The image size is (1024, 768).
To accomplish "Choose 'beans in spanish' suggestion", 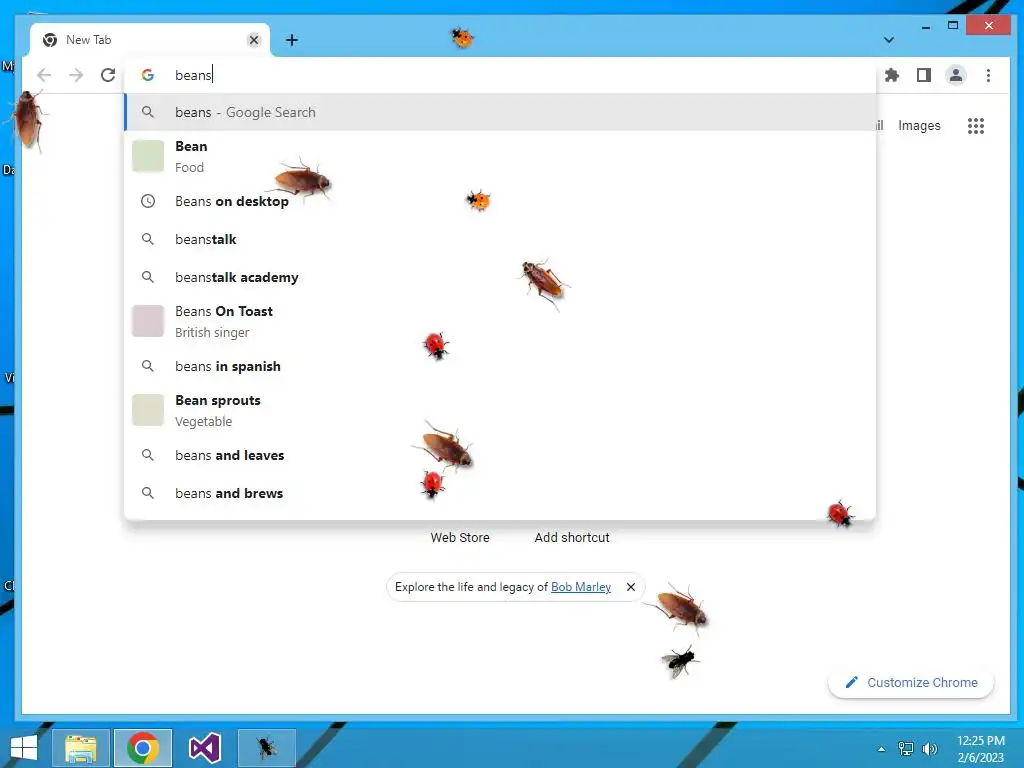I will tap(500, 366).
